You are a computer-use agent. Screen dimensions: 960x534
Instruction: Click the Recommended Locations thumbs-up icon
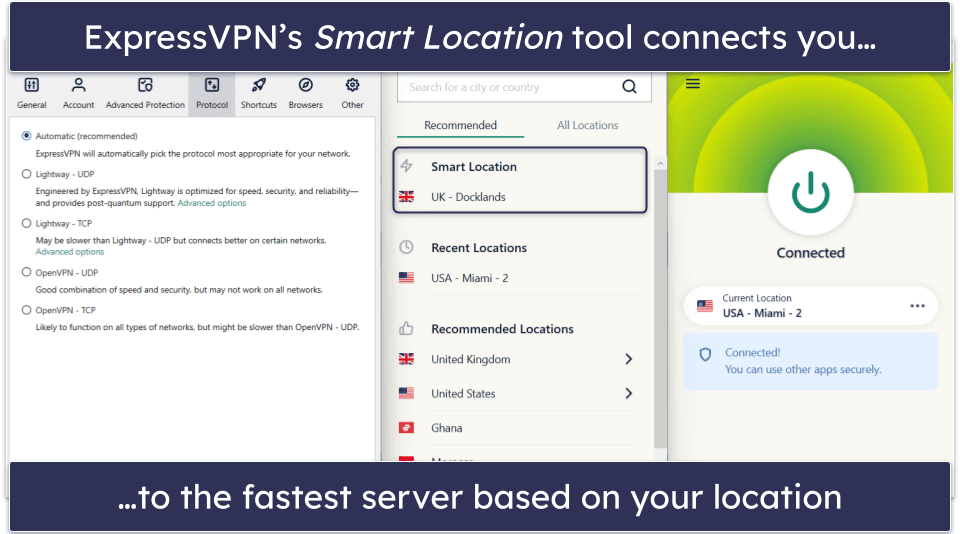pyautogui.click(x=407, y=329)
